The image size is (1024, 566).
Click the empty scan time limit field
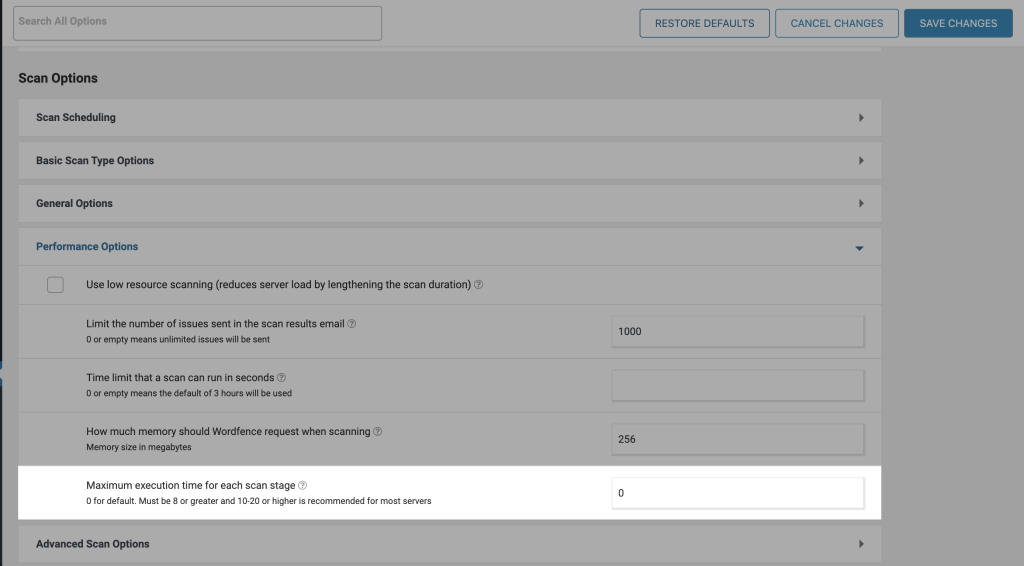737,385
